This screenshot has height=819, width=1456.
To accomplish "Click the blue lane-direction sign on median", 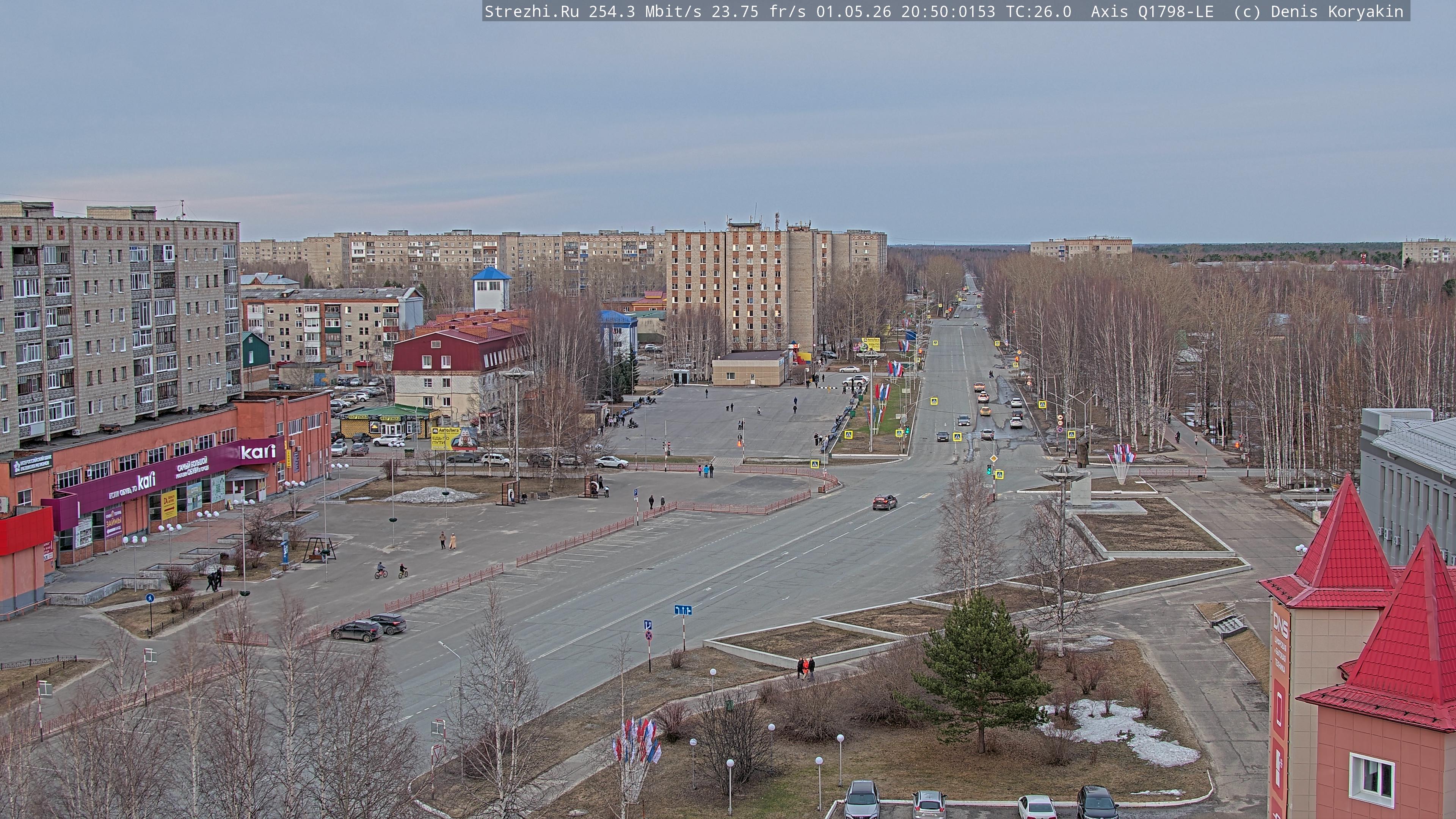I will click(x=683, y=610).
